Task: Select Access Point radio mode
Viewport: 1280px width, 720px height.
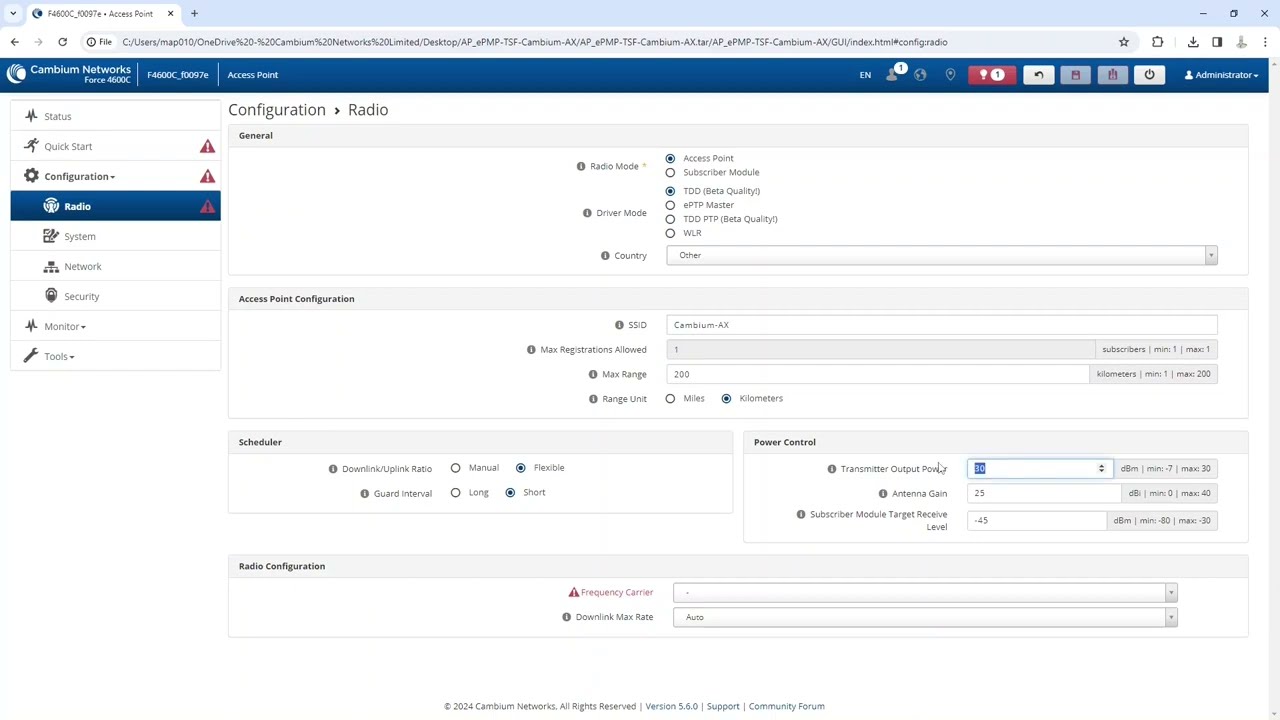Action: (x=670, y=158)
